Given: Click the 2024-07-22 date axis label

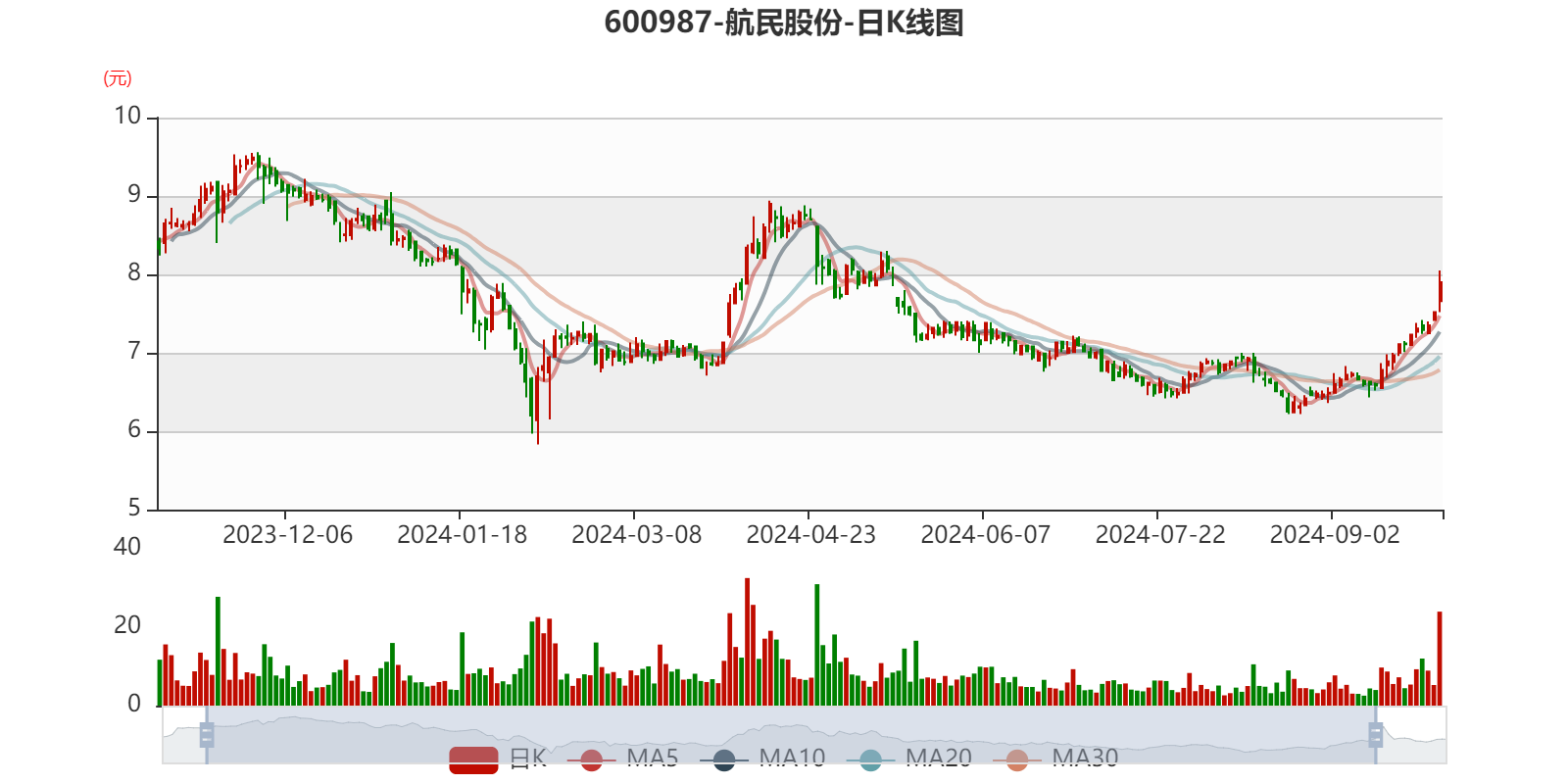Looking at the screenshot, I should (1160, 535).
